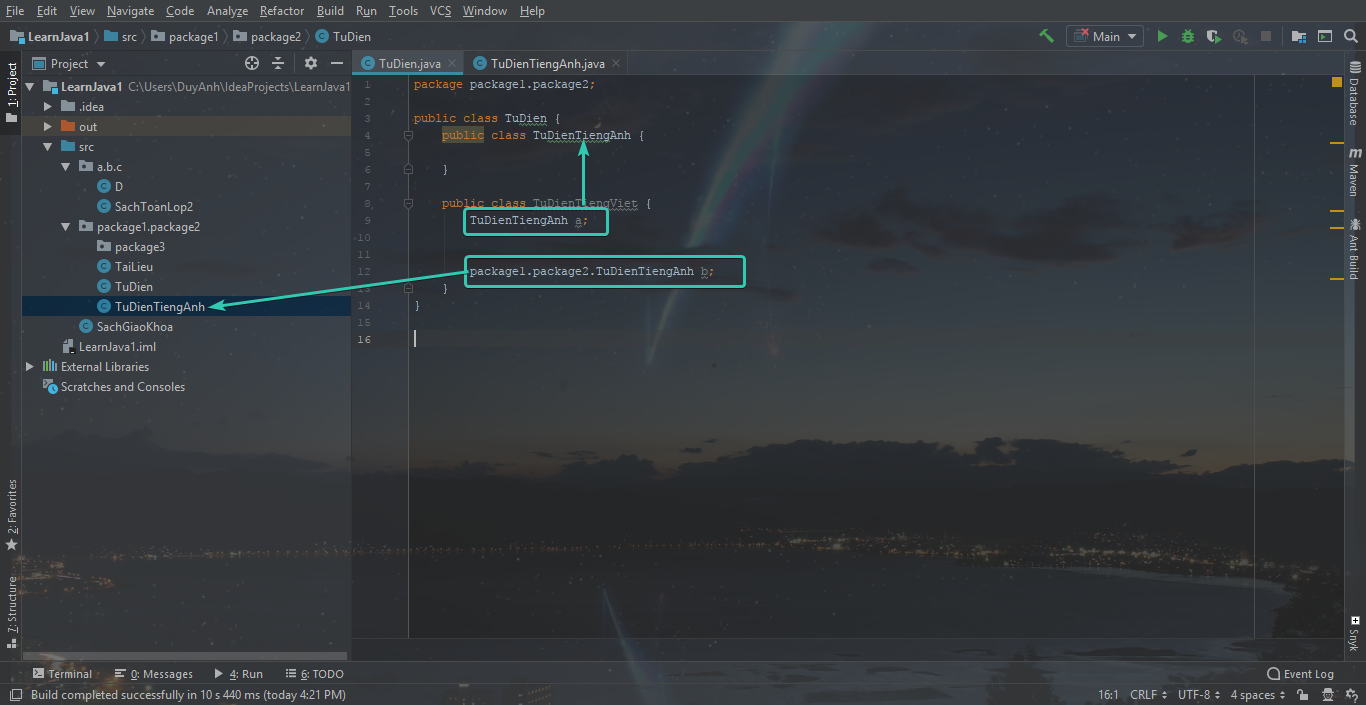Image resolution: width=1366 pixels, height=705 pixels.
Task: Start debugging with the bug icon
Action: [x=1188, y=36]
